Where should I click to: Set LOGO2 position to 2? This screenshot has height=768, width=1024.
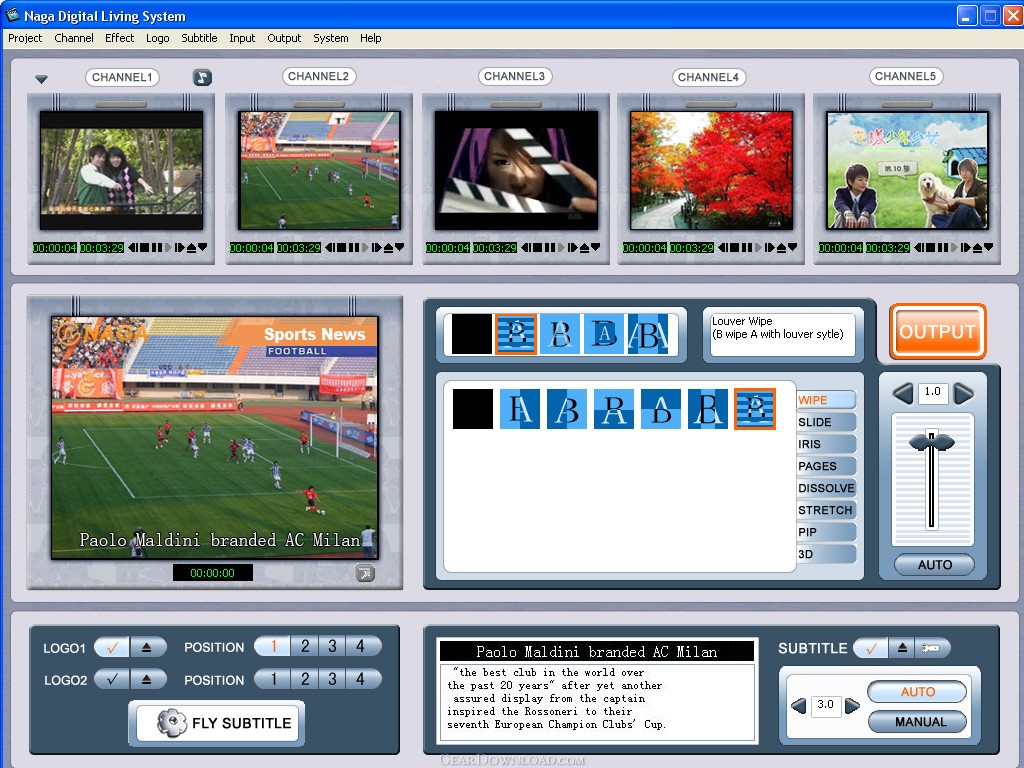coord(304,679)
